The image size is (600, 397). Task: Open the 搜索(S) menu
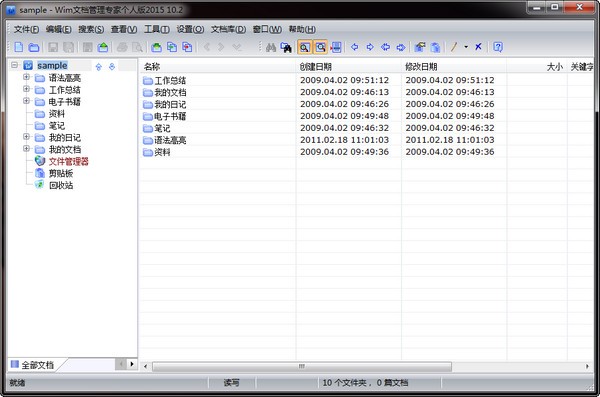tap(91, 29)
